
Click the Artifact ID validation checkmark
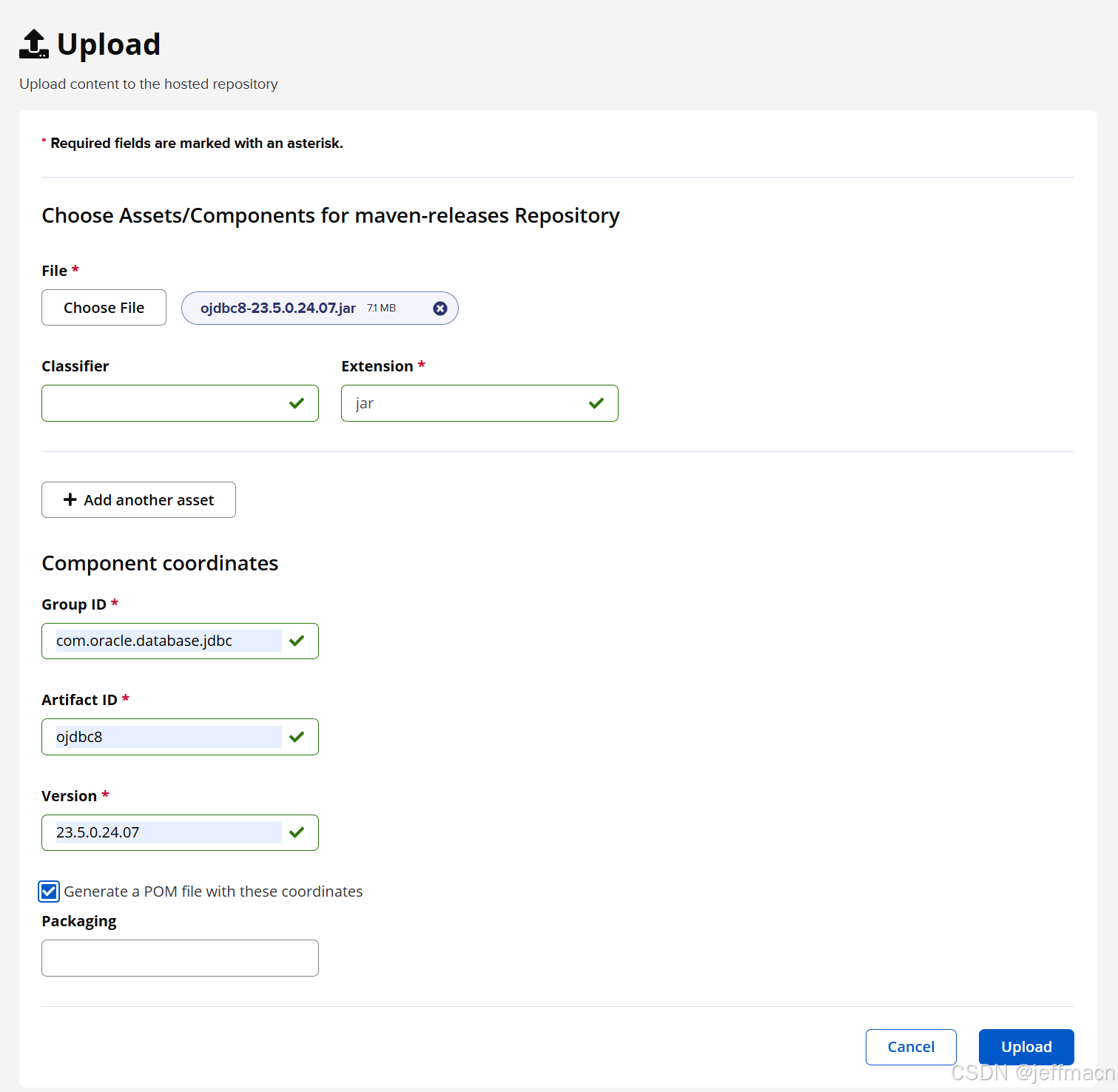[297, 737]
